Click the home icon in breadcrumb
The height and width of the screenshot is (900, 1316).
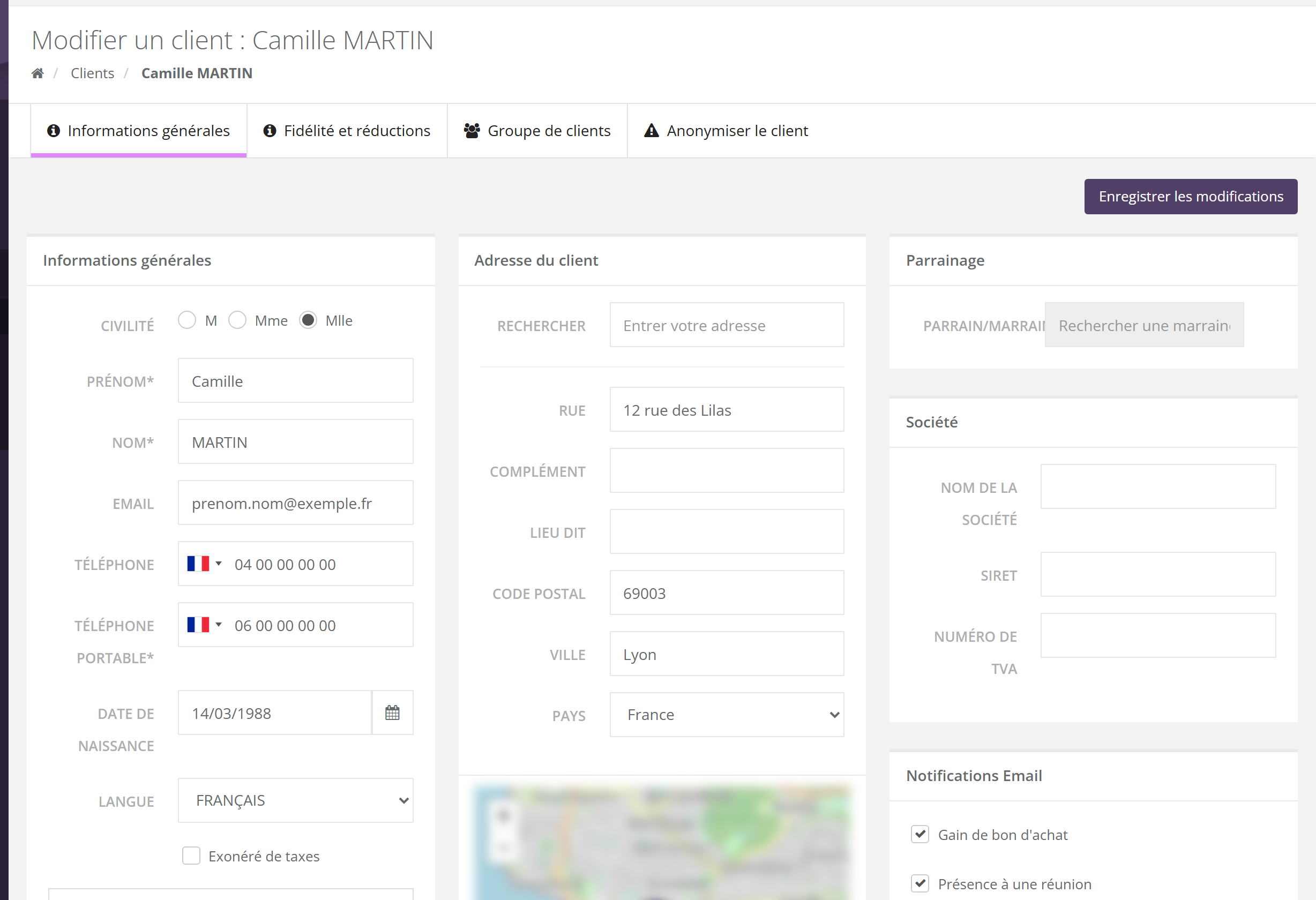(38, 73)
